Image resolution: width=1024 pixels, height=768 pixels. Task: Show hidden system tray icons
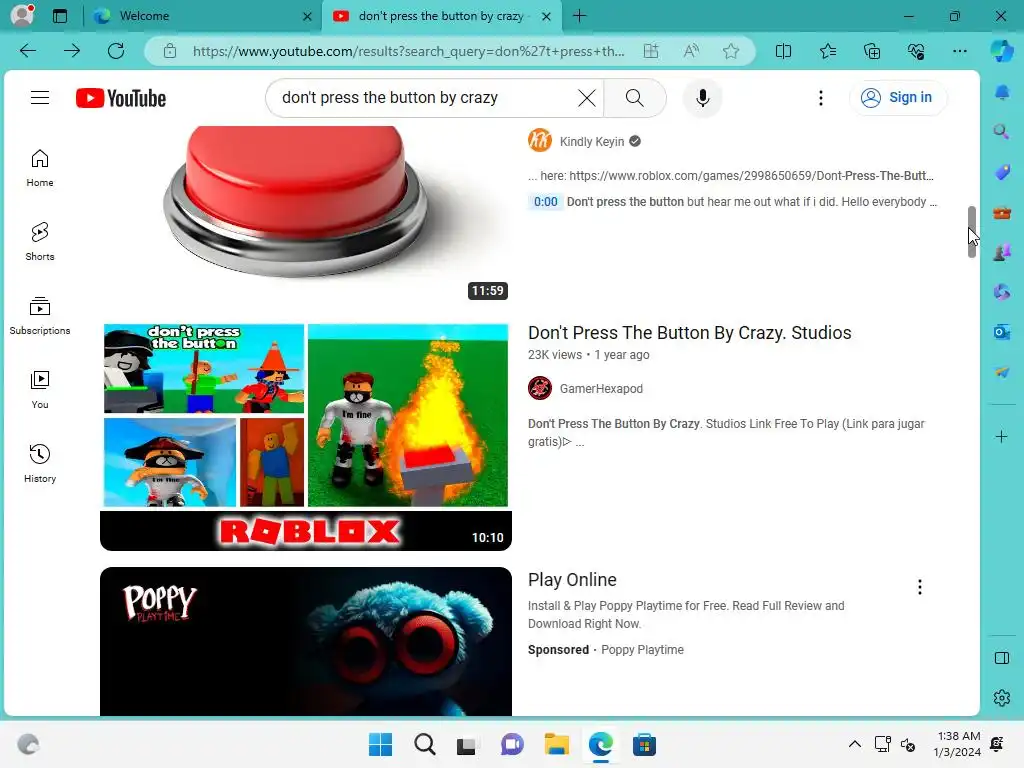click(854, 744)
